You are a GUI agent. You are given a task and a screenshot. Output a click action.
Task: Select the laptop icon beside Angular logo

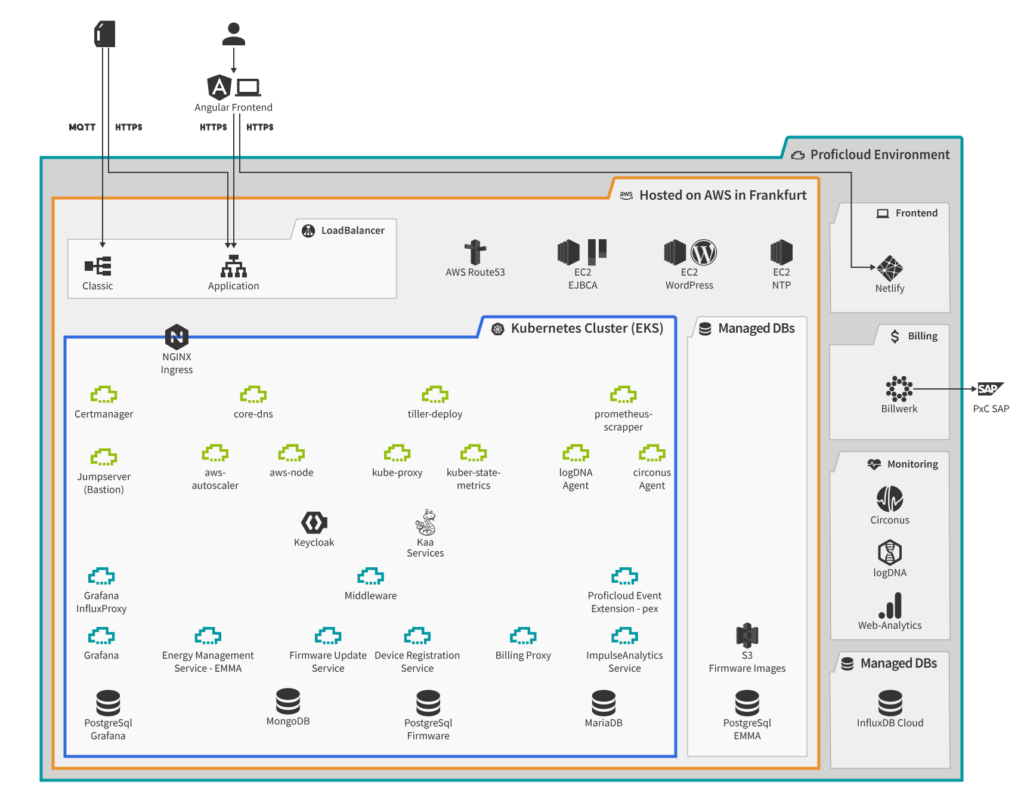point(248,87)
